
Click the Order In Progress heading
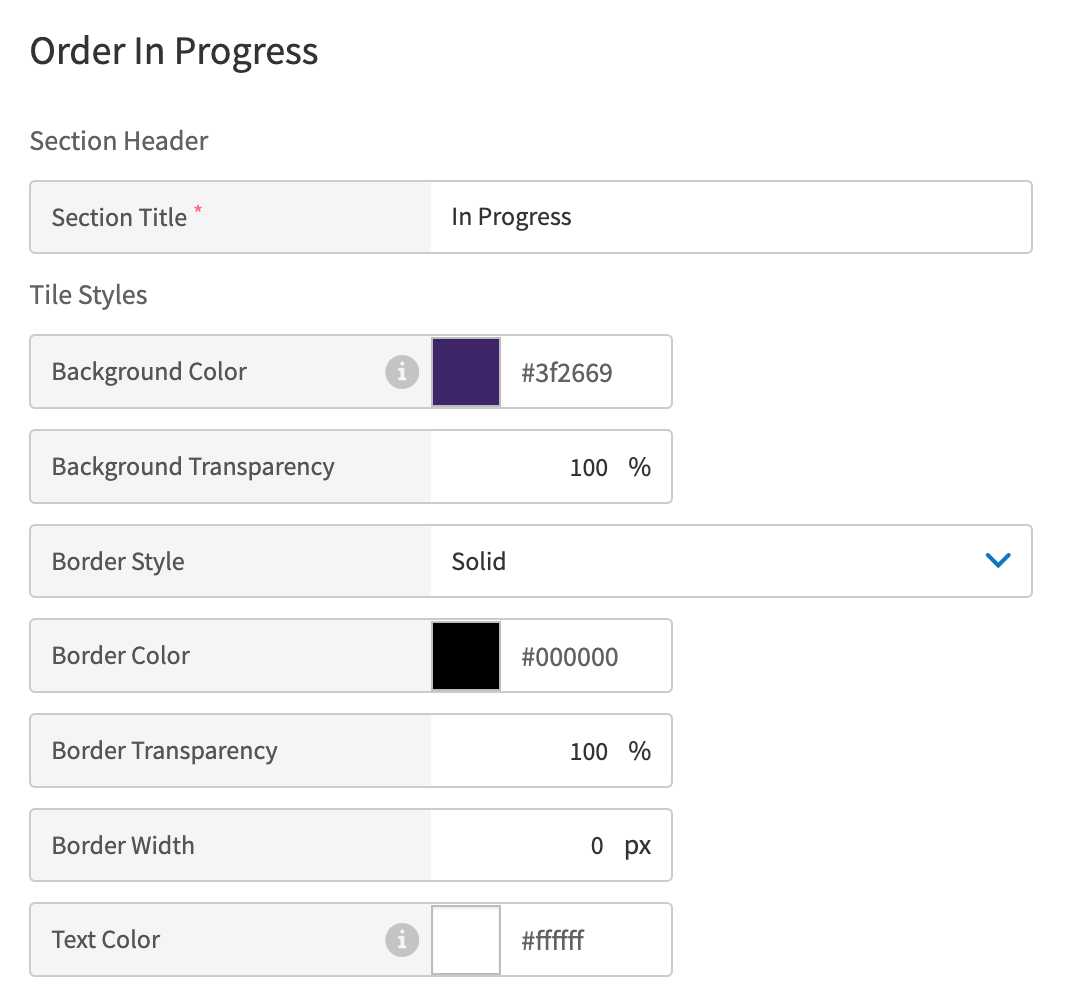pyautogui.click(x=173, y=51)
